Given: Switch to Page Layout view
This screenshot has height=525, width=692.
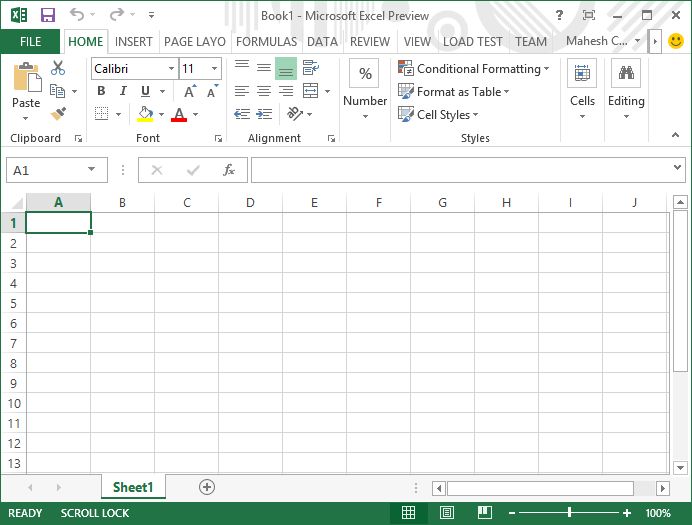Looking at the screenshot, I should coord(447,513).
